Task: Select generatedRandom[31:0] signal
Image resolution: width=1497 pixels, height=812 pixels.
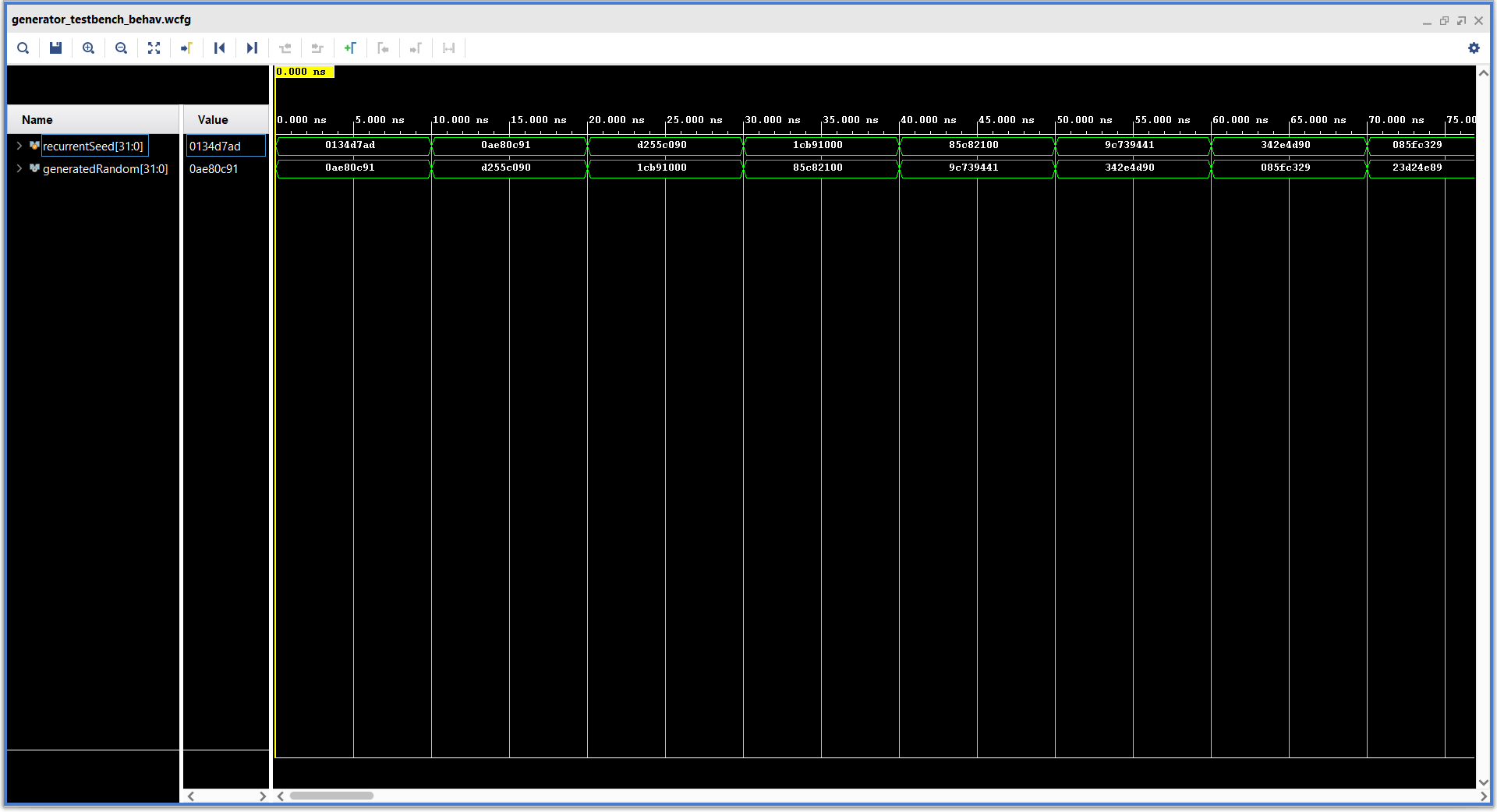Action: click(x=105, y=168)
